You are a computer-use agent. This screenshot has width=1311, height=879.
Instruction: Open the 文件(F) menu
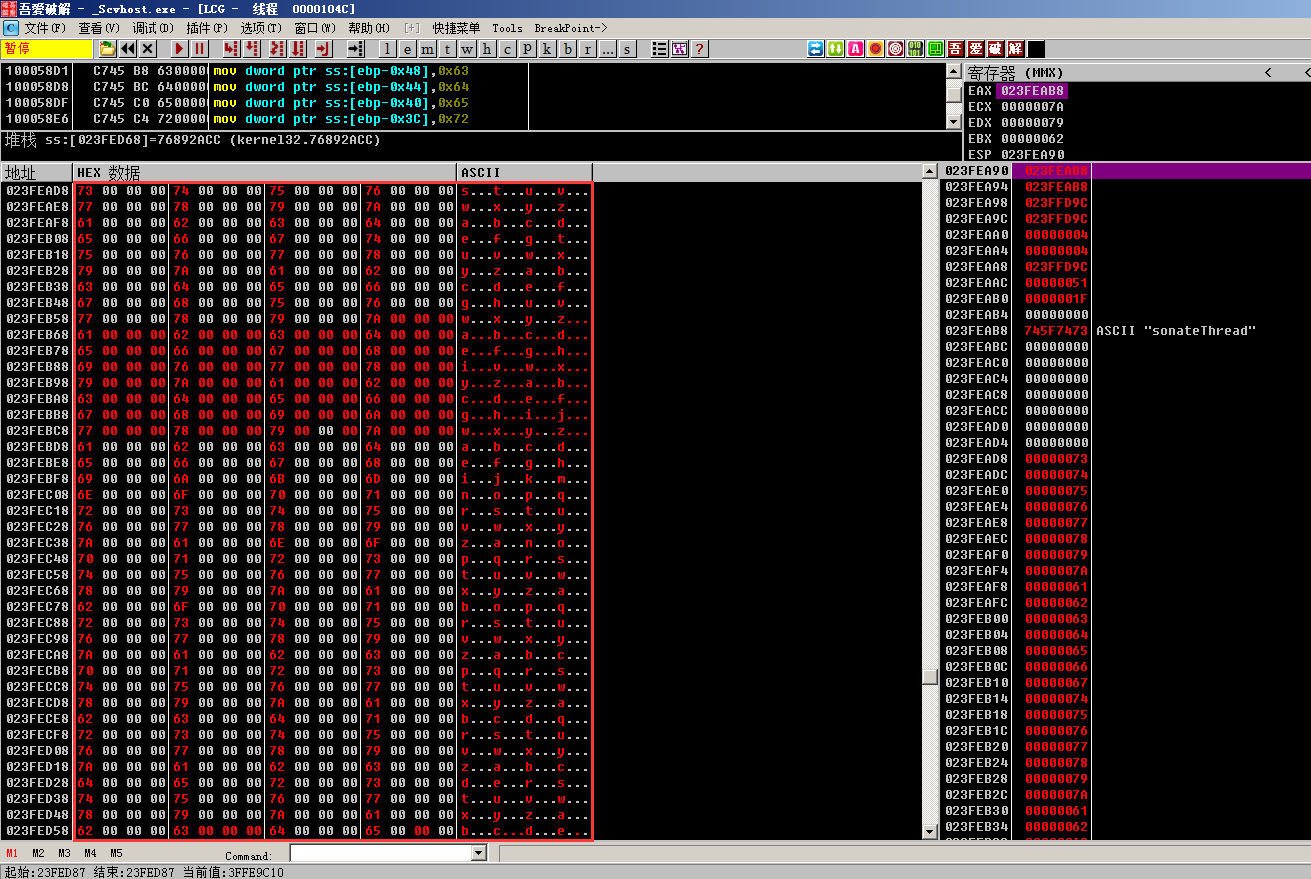pyautogui.click(x=45, y=28)
